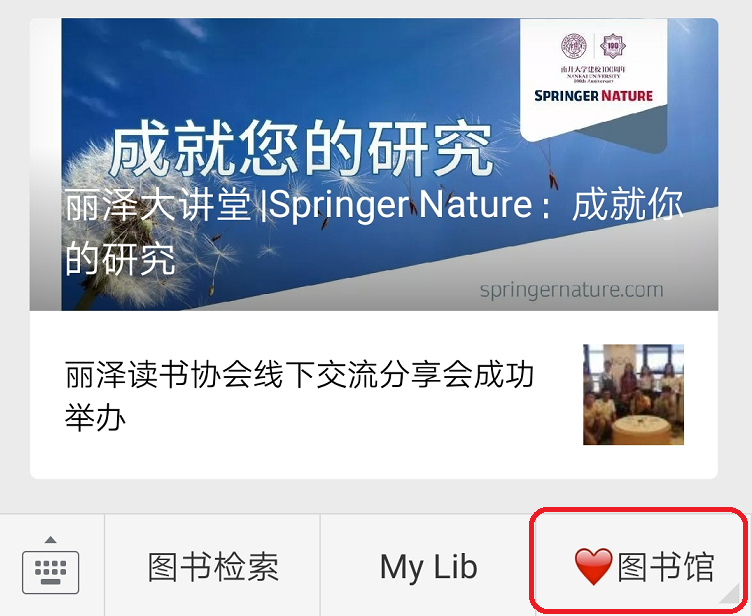Click the small up arrow above keyboard icon

tap(50, 540)
